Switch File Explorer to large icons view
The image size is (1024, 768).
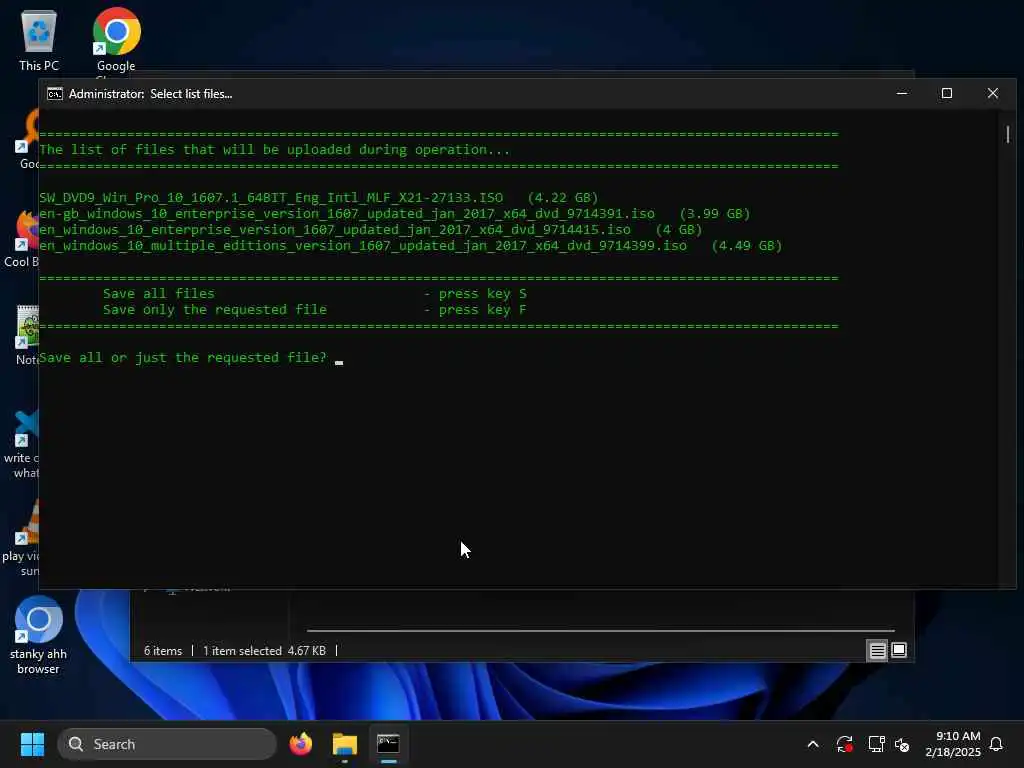(899, 650)
